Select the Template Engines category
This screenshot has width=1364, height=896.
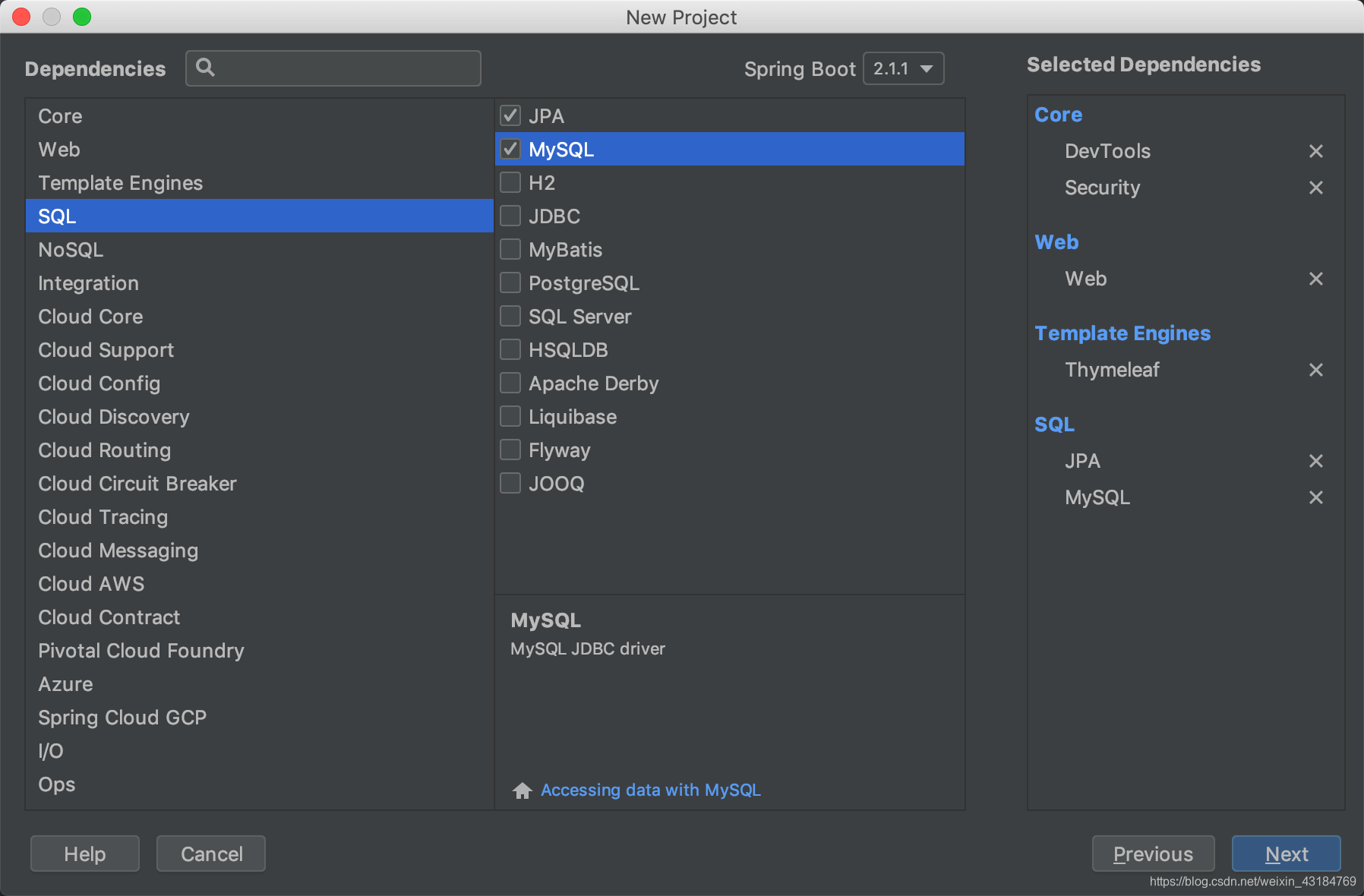(x=260, y=183)
